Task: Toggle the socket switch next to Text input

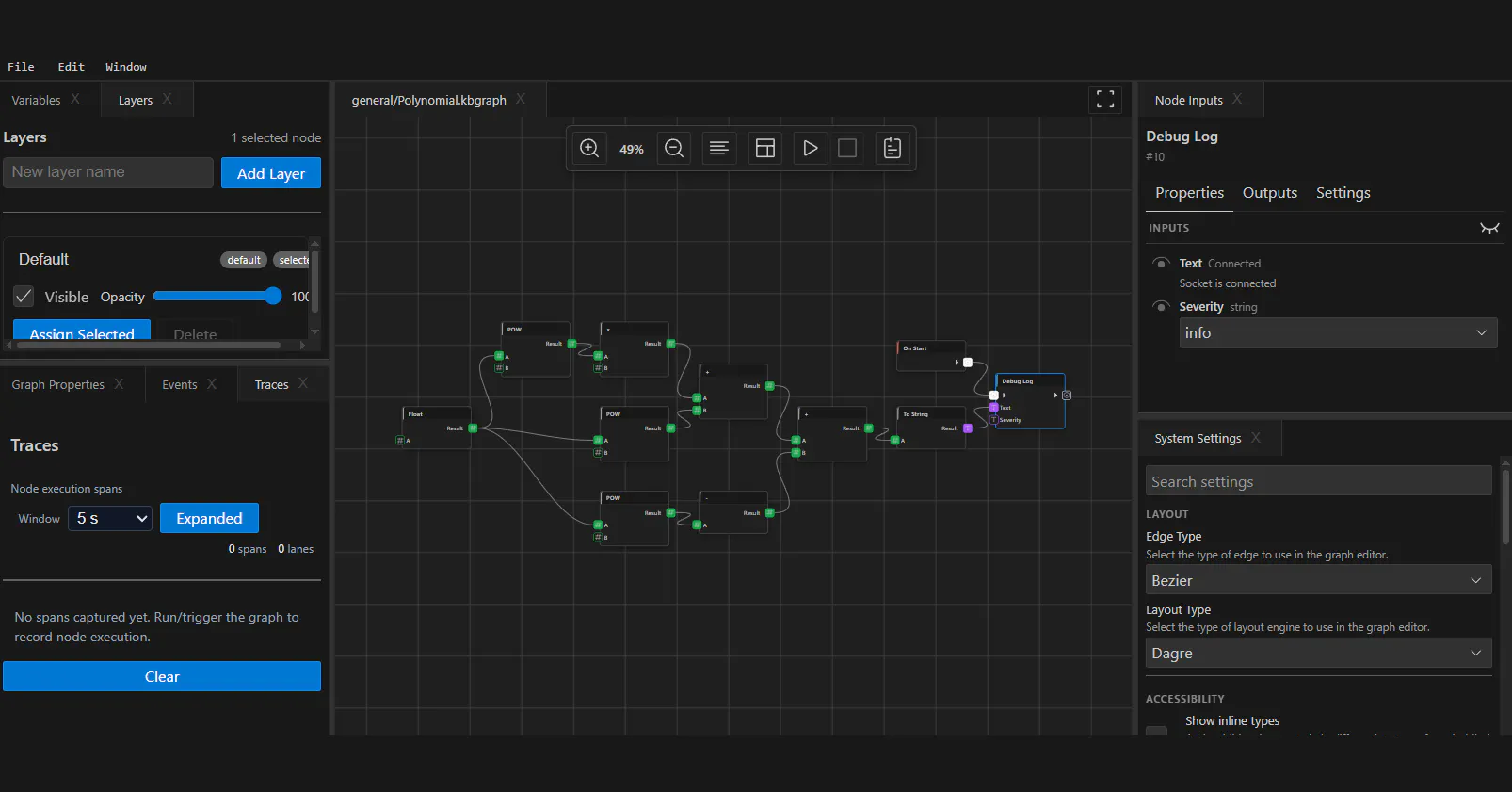Action: coord(1162,263)
